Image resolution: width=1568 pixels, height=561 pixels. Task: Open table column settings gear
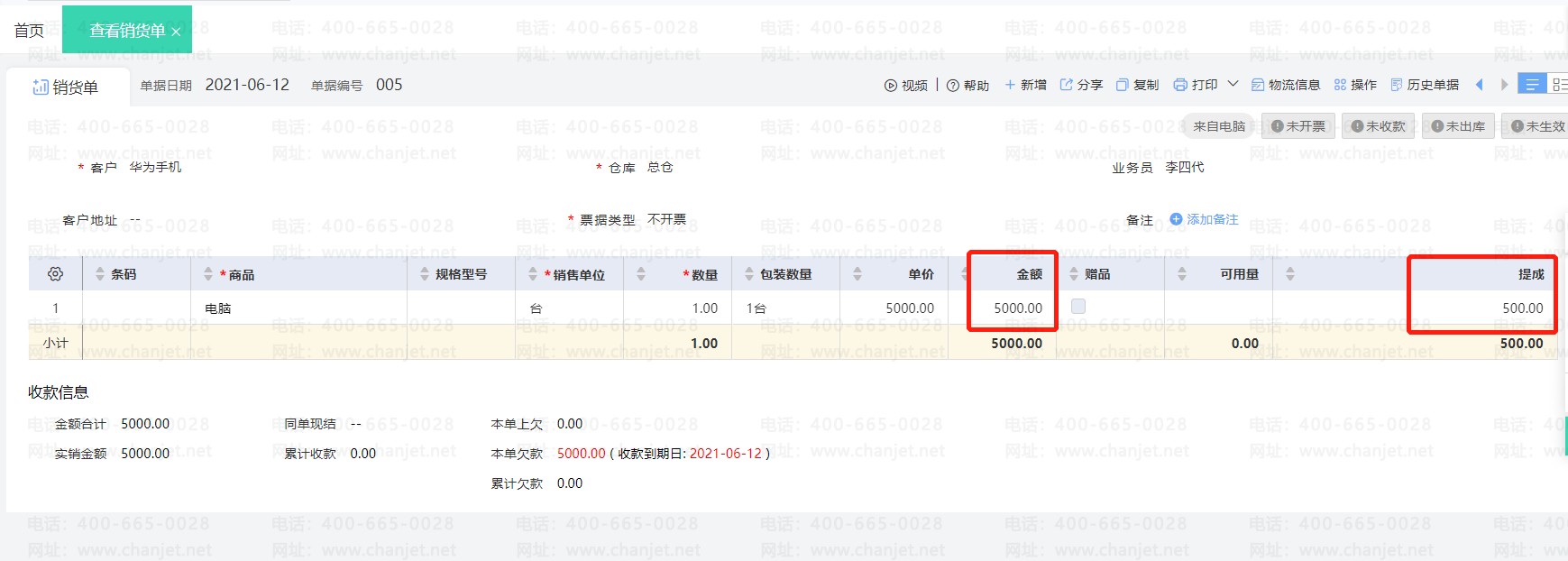click(x=55, y=273)
